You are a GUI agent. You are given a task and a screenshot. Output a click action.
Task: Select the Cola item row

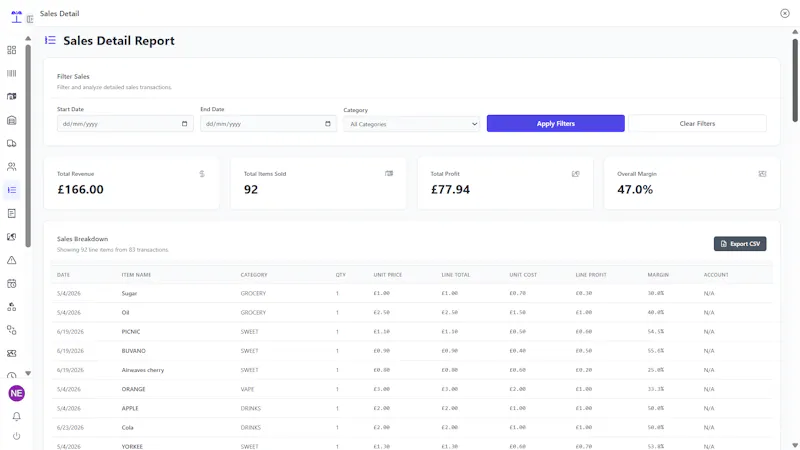click(x=412, y=428)
